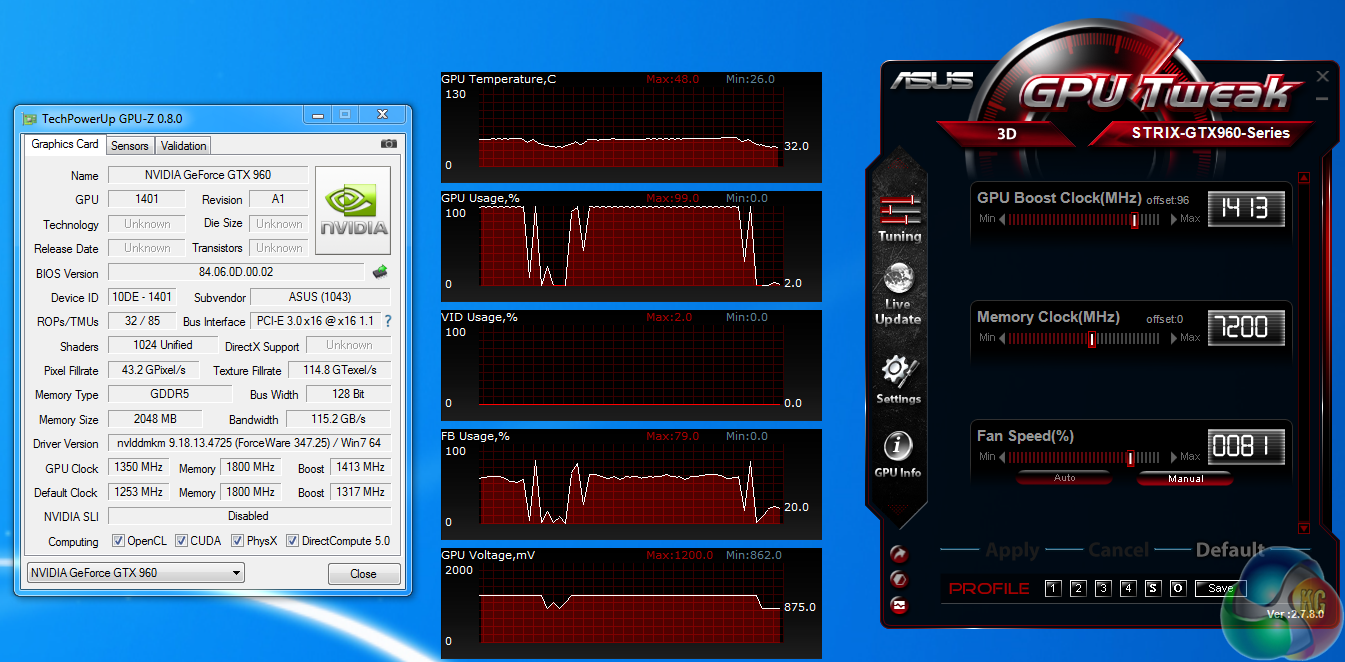1345x662 pixels.
Task: Select profile S
Action: [x=1153, y=588]
